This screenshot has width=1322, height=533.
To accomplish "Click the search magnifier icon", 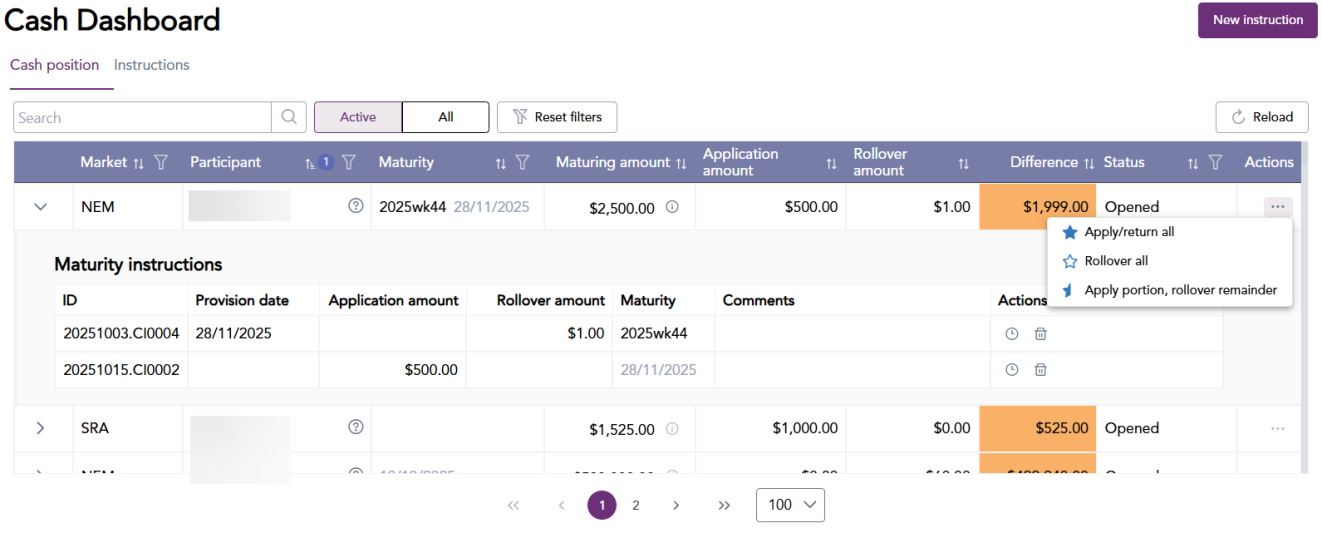I will point(288,117).
